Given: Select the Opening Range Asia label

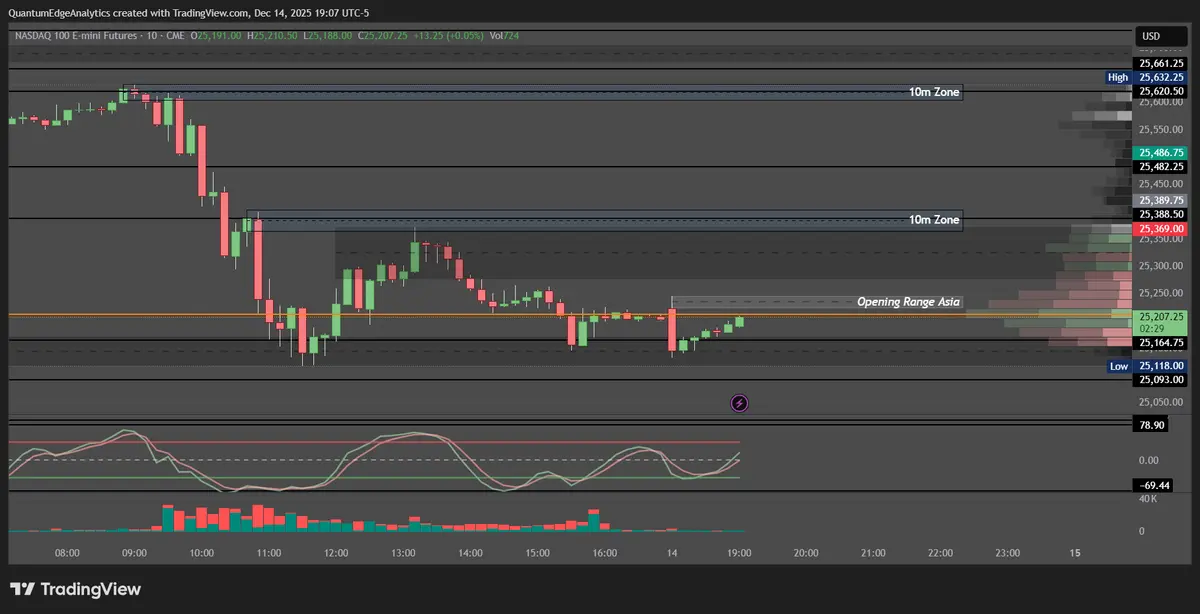Looking at the screenshot, I should 908,301.
